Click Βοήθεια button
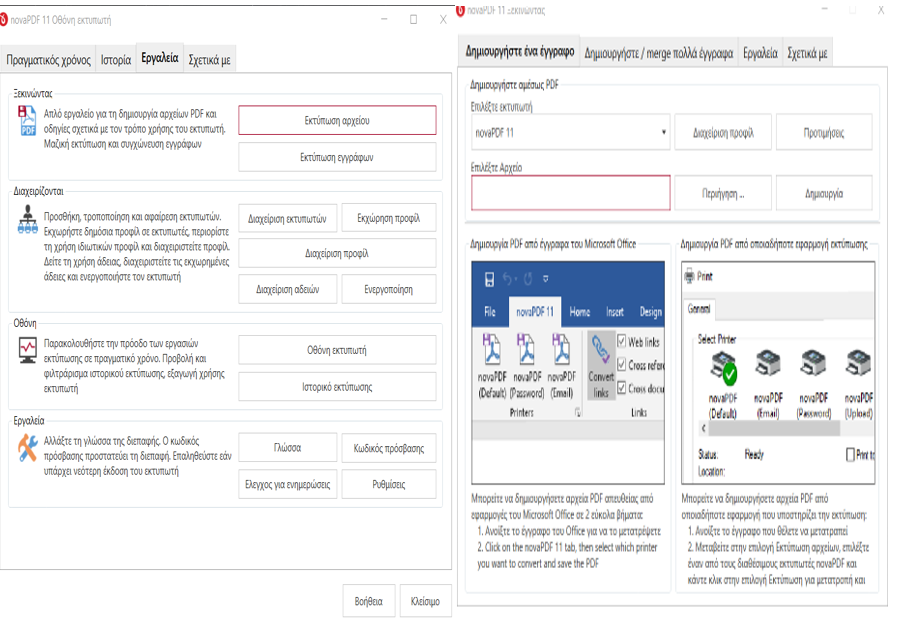The image size is (910, 622). coord(369,601)
